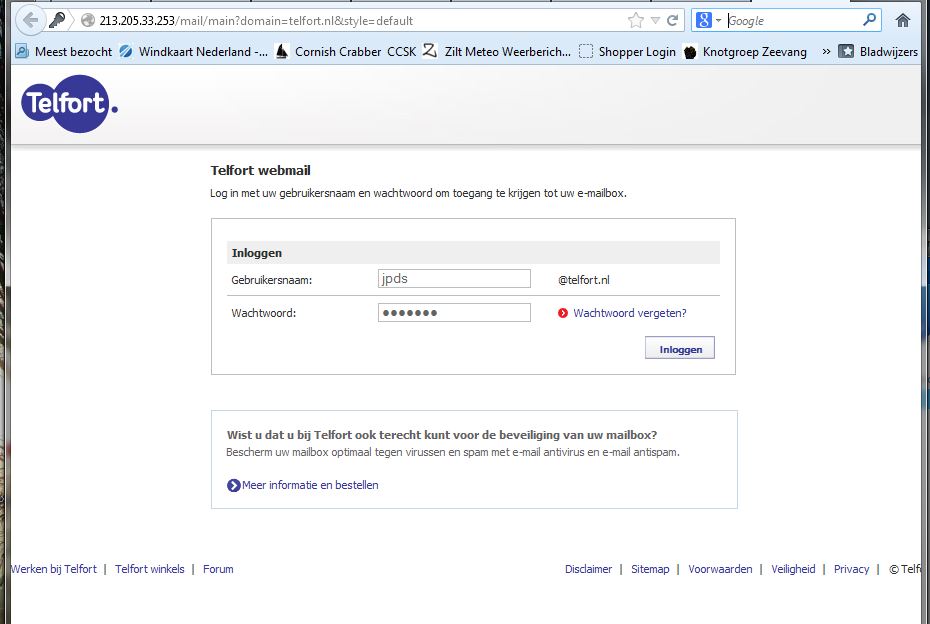This screenshot has height=624, width=930.
Task: Open Zilt Meteo Weerberichten bookmark
Action: click(497, 52)
